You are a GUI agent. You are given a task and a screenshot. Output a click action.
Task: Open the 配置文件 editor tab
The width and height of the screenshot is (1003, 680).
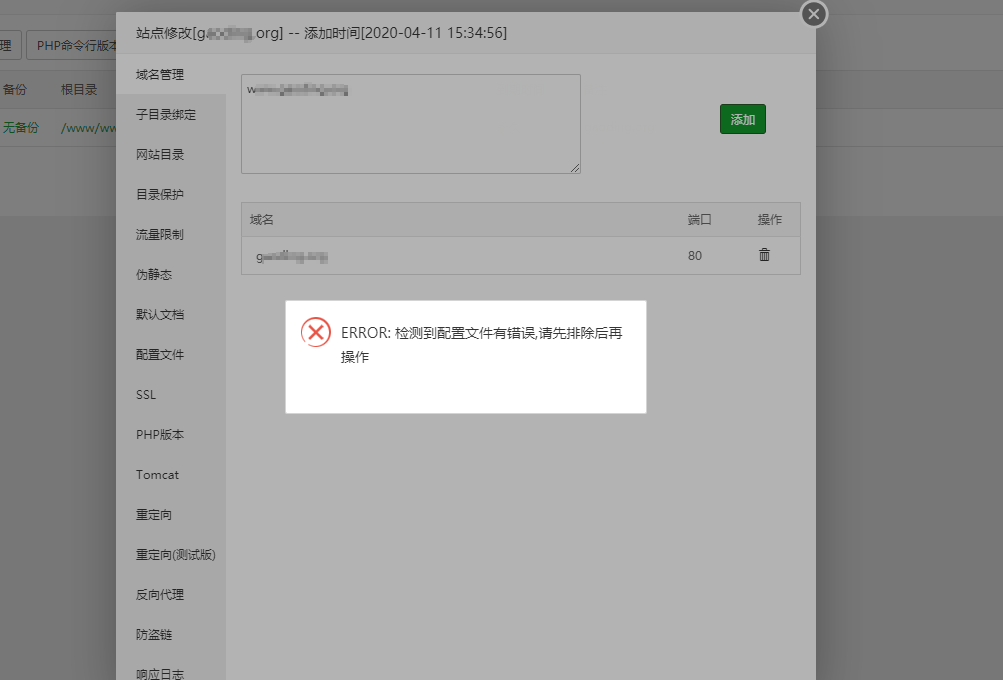[160, 354]
